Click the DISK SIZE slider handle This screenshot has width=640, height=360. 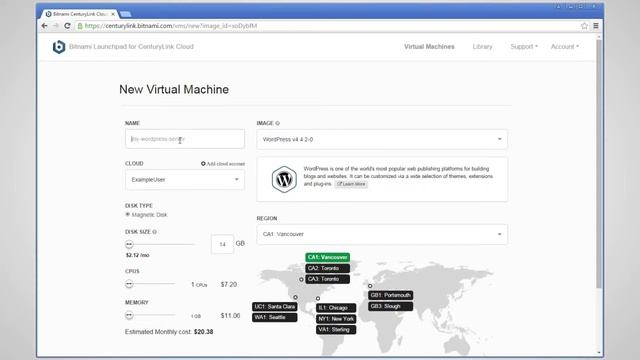click(x=129, y=244)
